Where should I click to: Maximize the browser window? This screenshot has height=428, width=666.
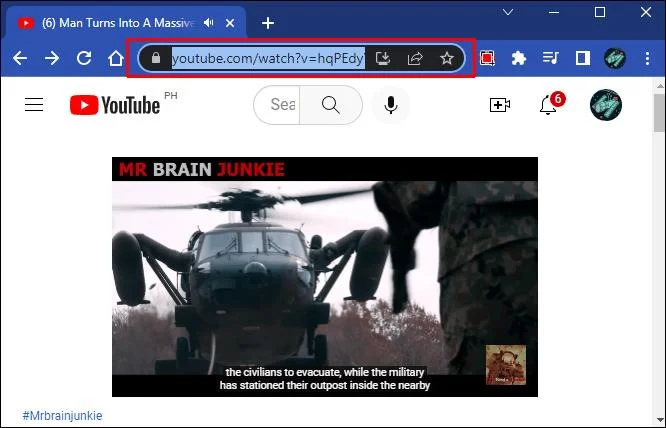[x=600, y=12]
